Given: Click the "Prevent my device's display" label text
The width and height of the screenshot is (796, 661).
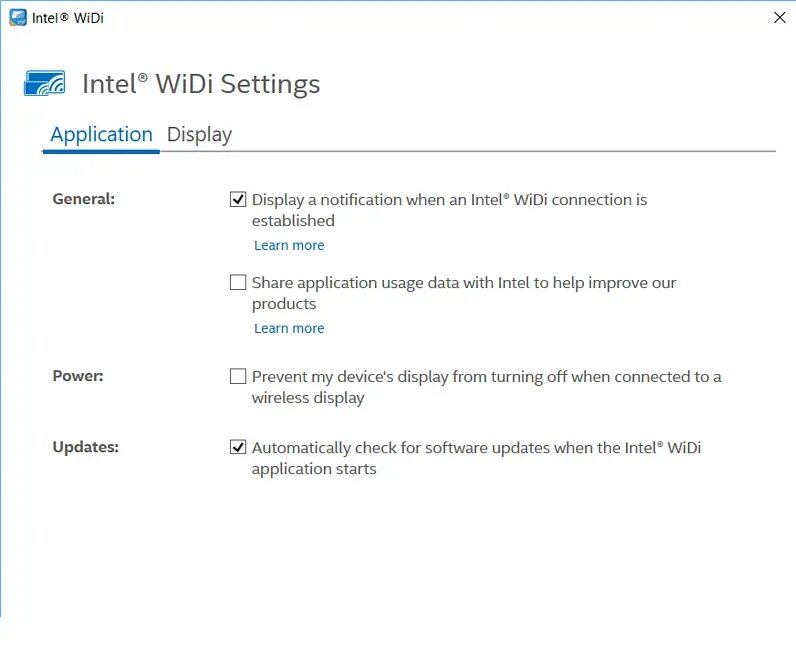Looking at the screenshot, I should pos(486,377).
